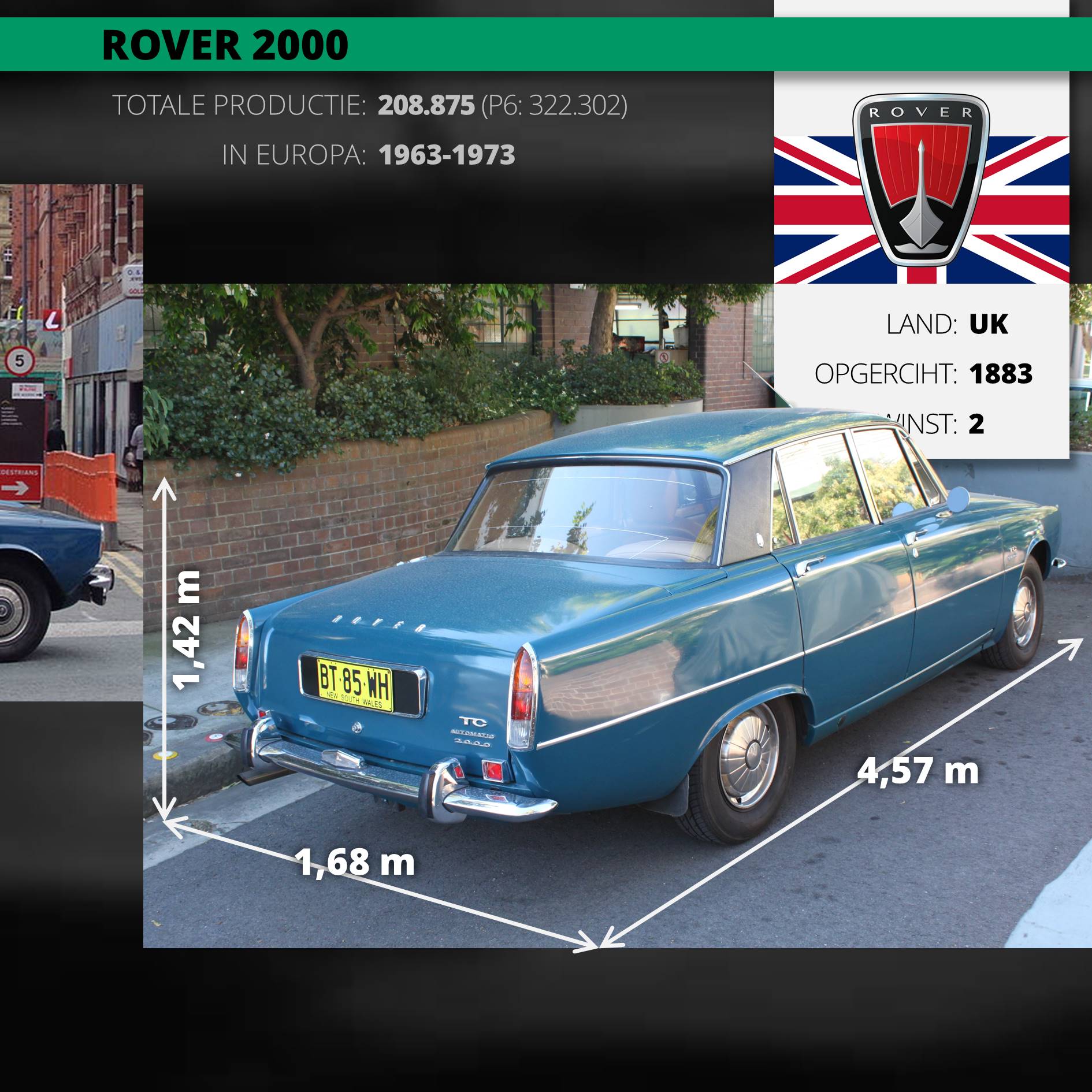
Task: Click the production figure 208.875
Action: point(426,105)
